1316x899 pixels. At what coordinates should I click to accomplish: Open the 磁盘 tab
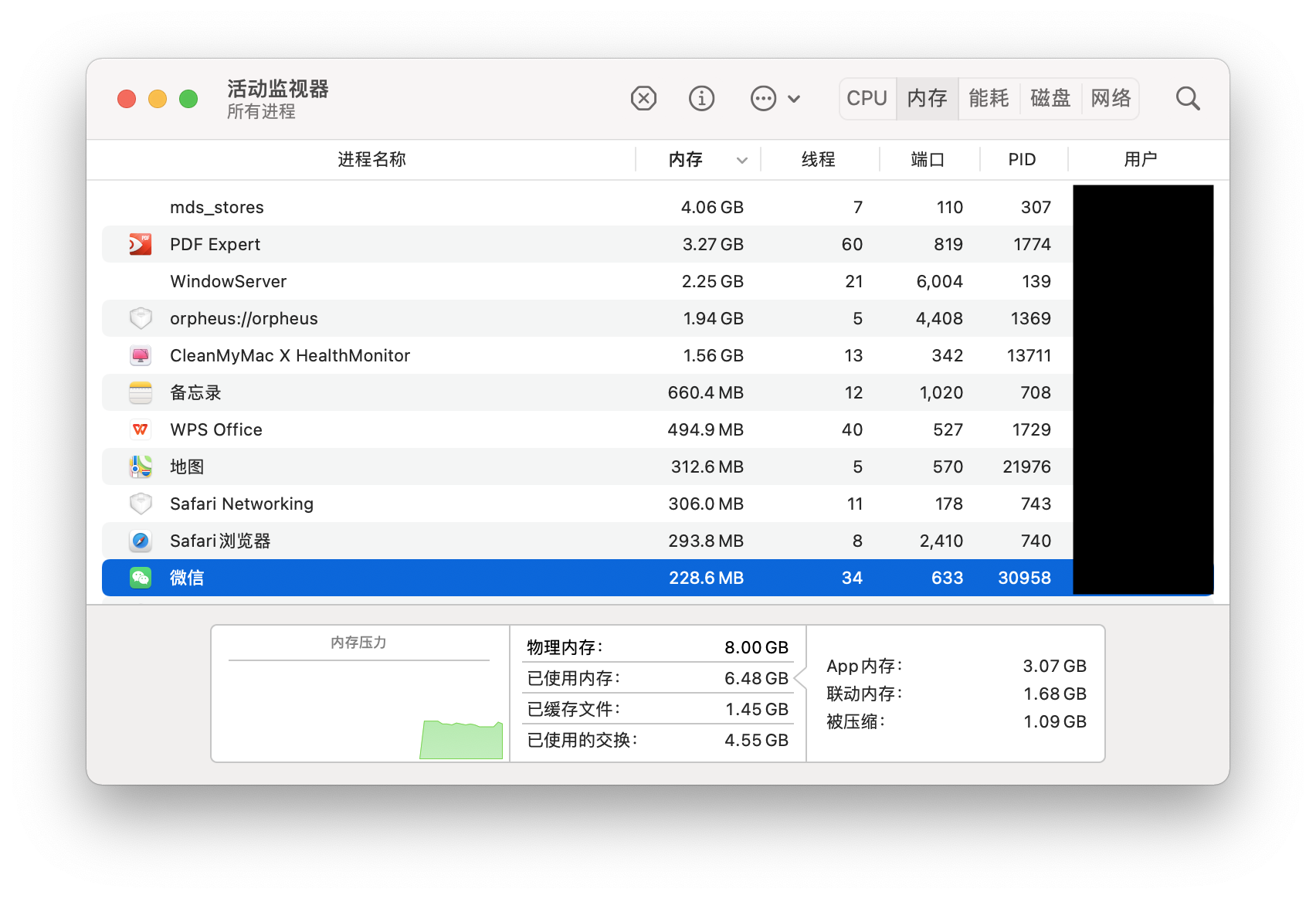[1050, 99]
